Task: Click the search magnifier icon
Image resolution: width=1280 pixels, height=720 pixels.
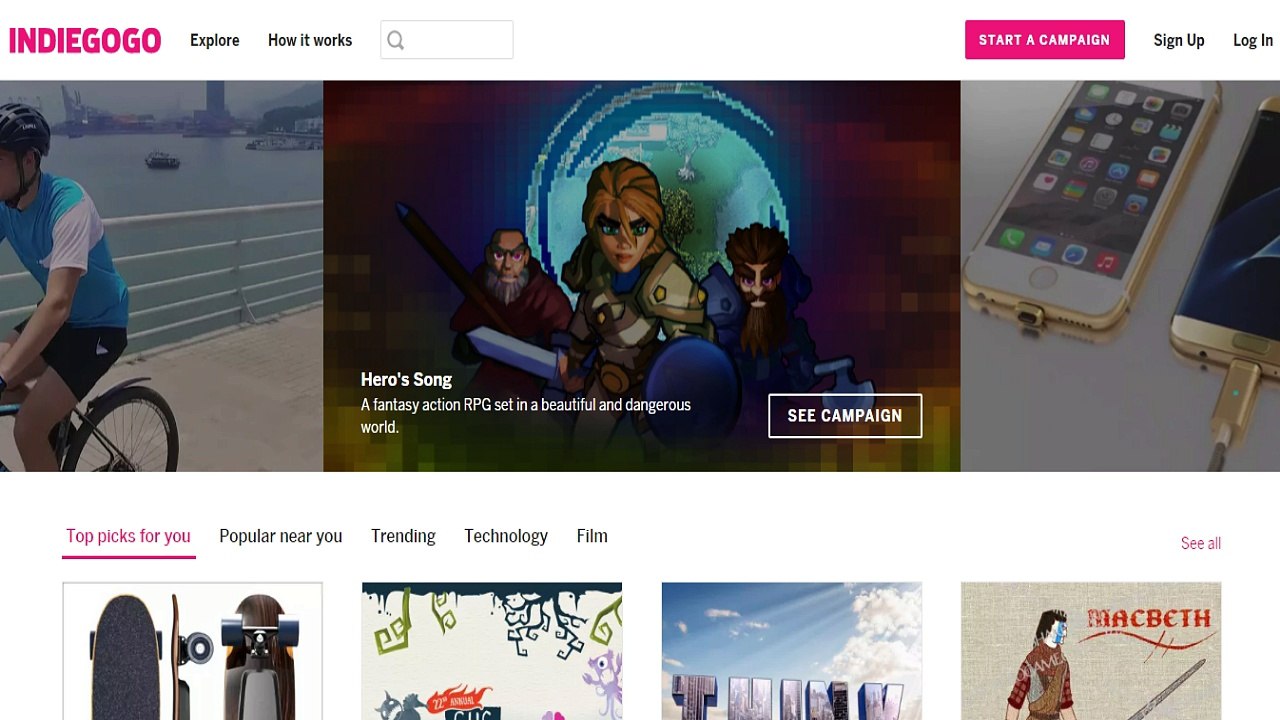Action: point(396,40)
